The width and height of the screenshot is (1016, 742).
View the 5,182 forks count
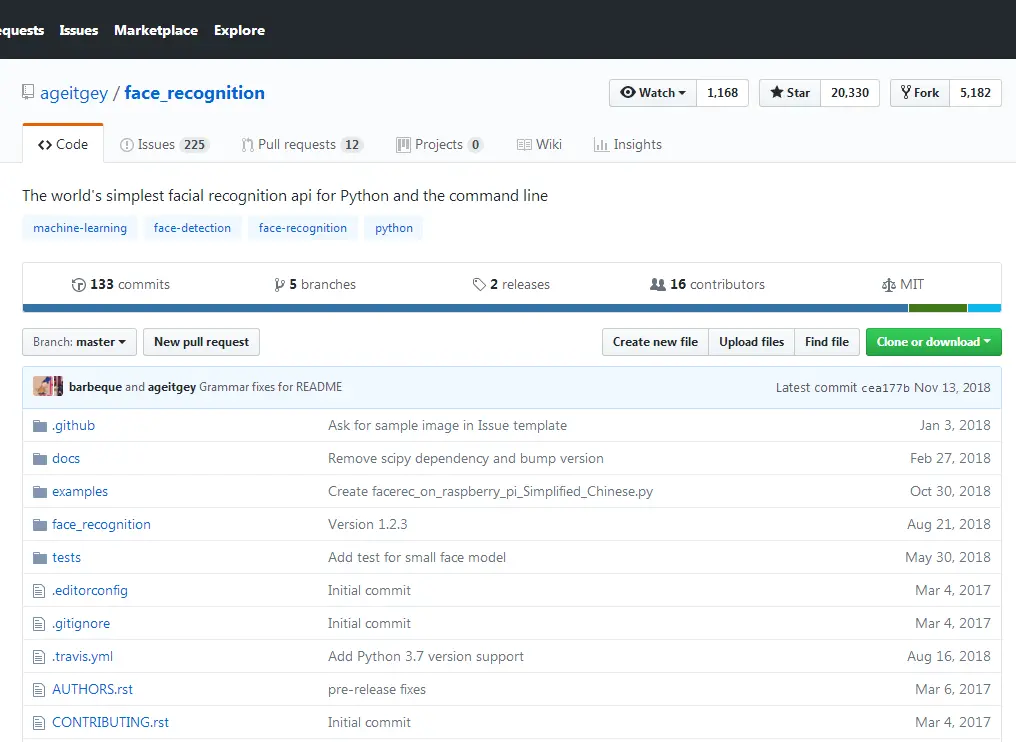(x=975, y=93)
